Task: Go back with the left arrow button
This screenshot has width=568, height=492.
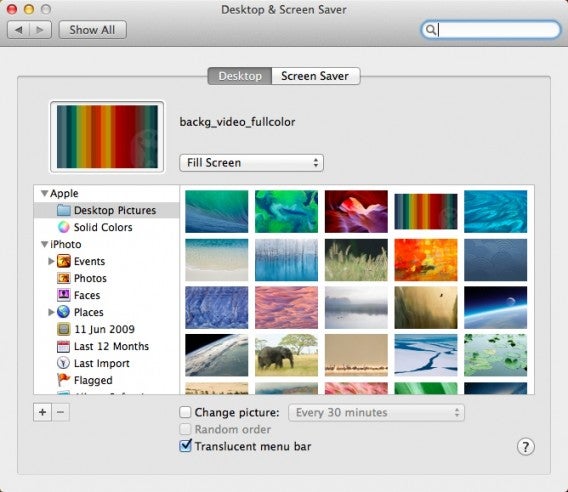Action: click(x=18, y=30)
